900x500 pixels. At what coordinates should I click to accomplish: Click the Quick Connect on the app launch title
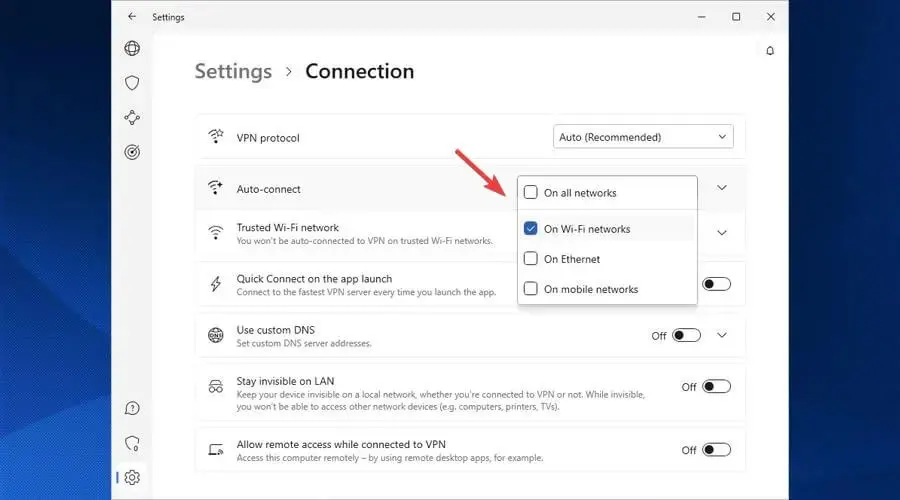pyautogui.click(x=315, y=279)
